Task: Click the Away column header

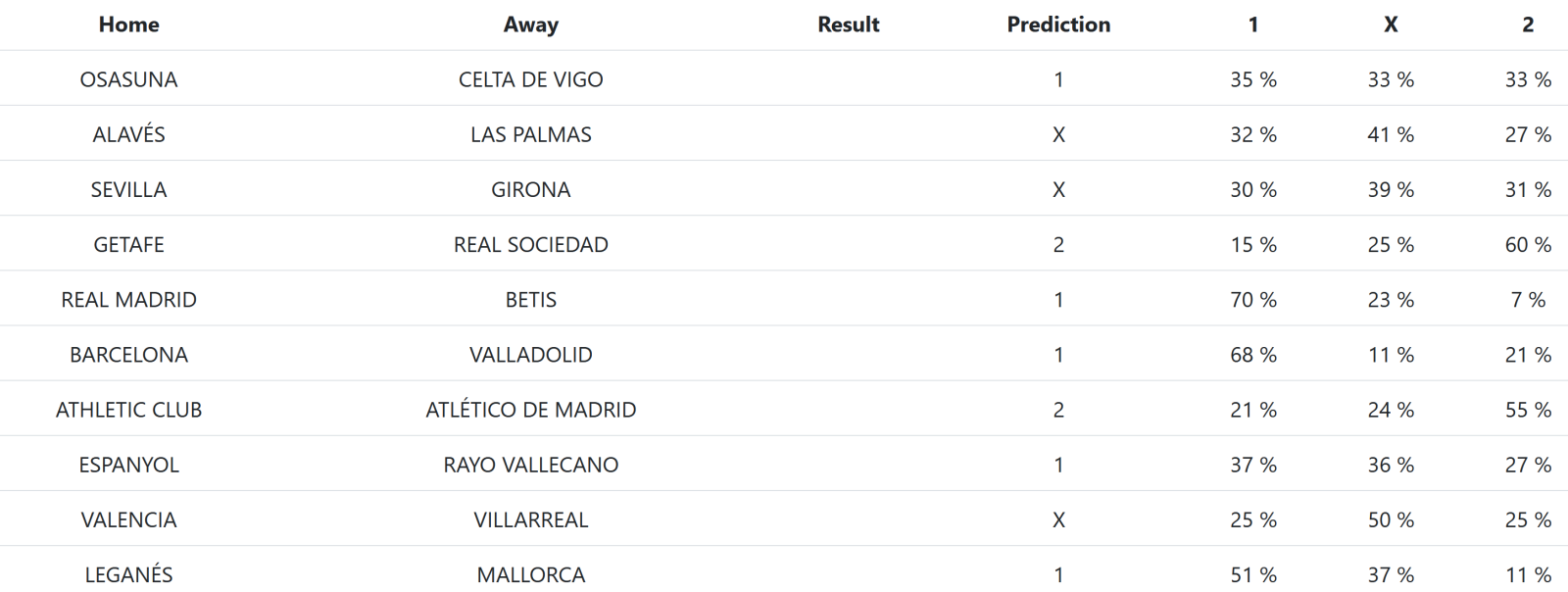Action: pyautogui.click(x=530, y=25)
